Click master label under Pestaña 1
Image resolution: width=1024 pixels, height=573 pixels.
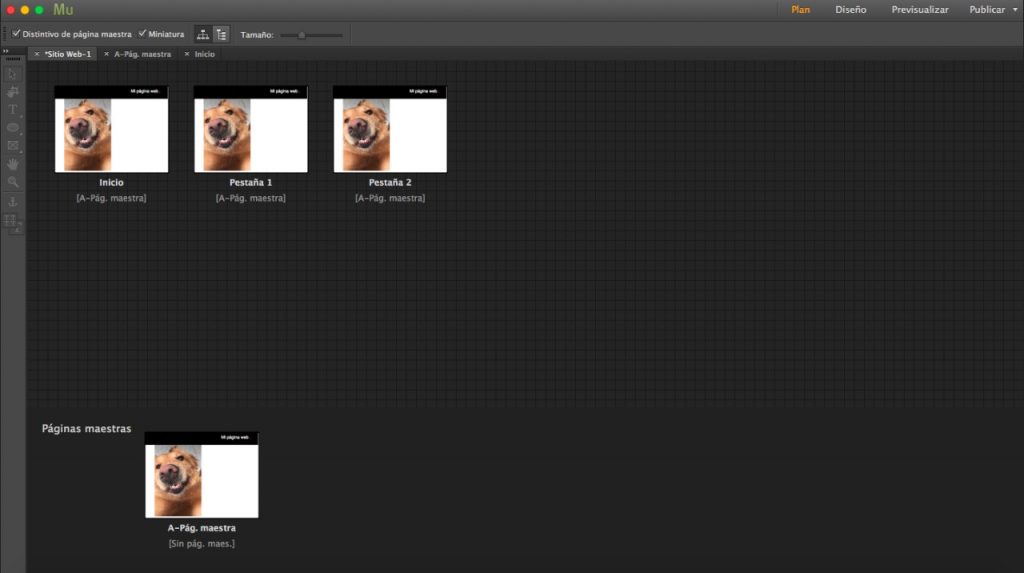pos(251,198)
